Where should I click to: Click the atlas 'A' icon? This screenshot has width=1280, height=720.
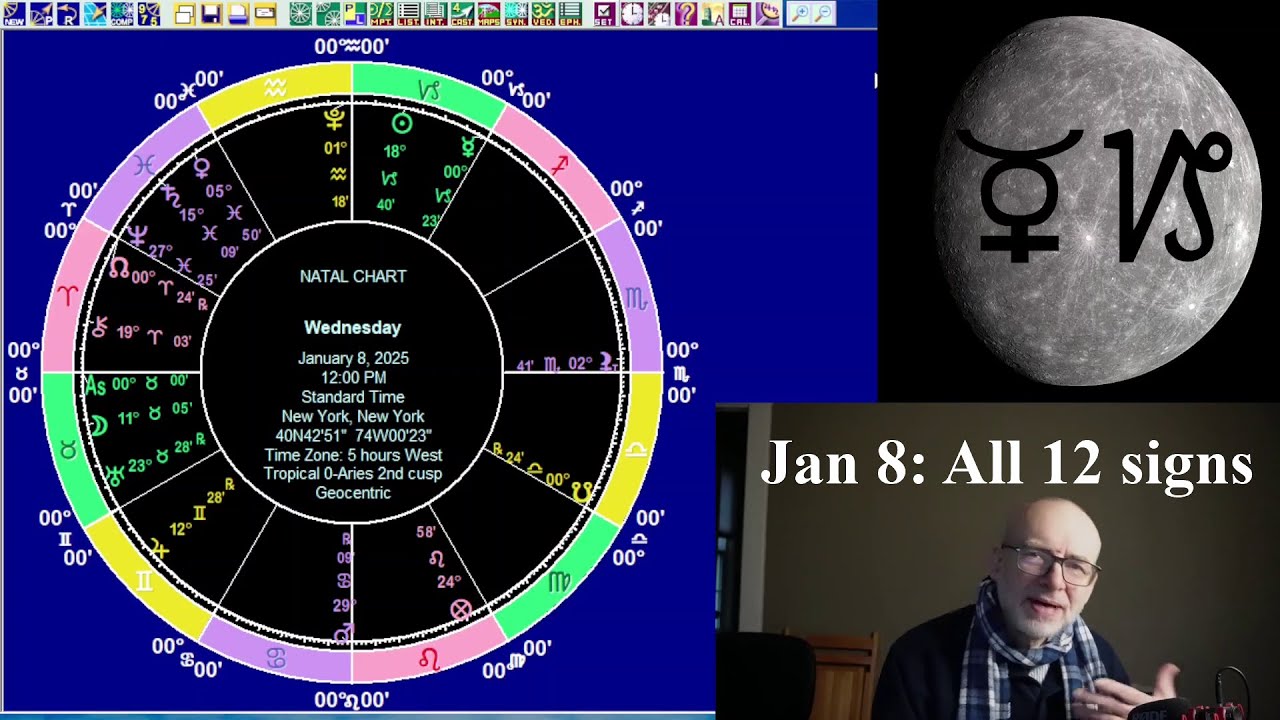pos(713,14)
